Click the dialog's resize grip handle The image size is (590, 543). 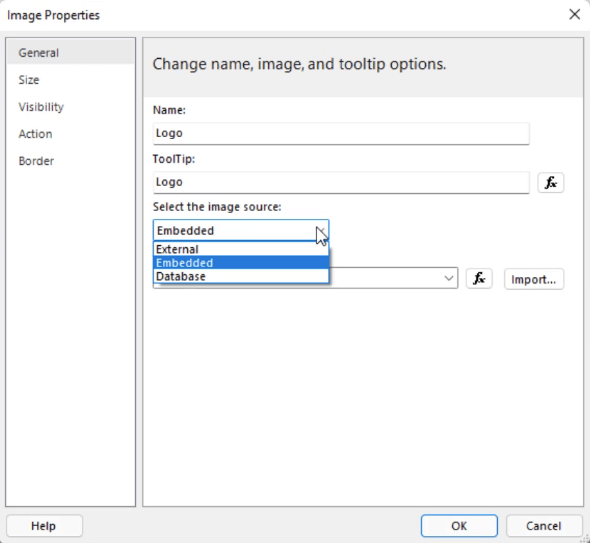pyautogui.click(x=586, y=539)
